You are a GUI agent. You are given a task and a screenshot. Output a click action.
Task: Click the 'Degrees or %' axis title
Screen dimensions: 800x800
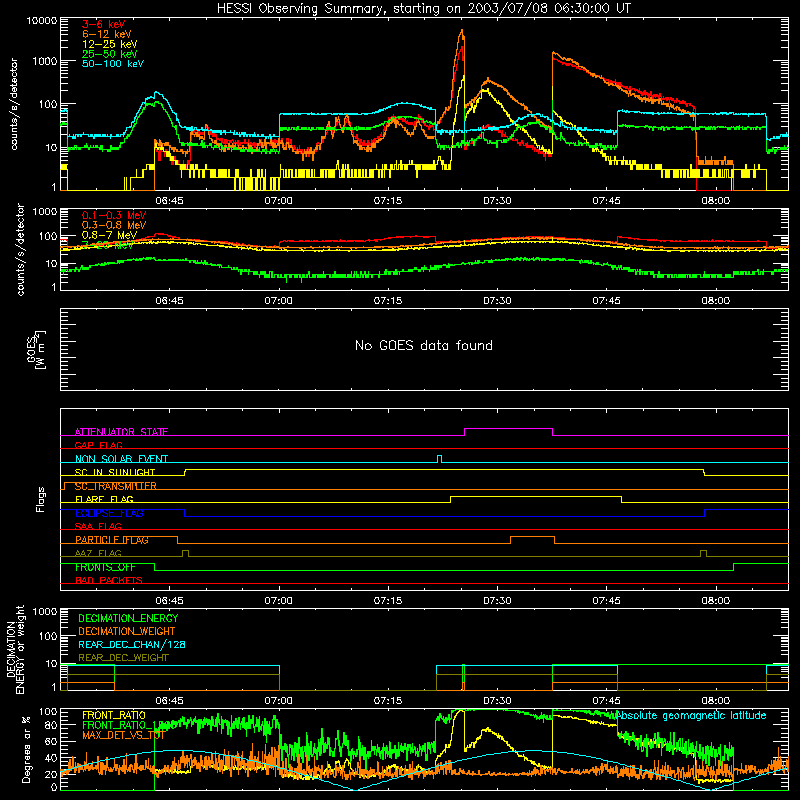(26, 749)
